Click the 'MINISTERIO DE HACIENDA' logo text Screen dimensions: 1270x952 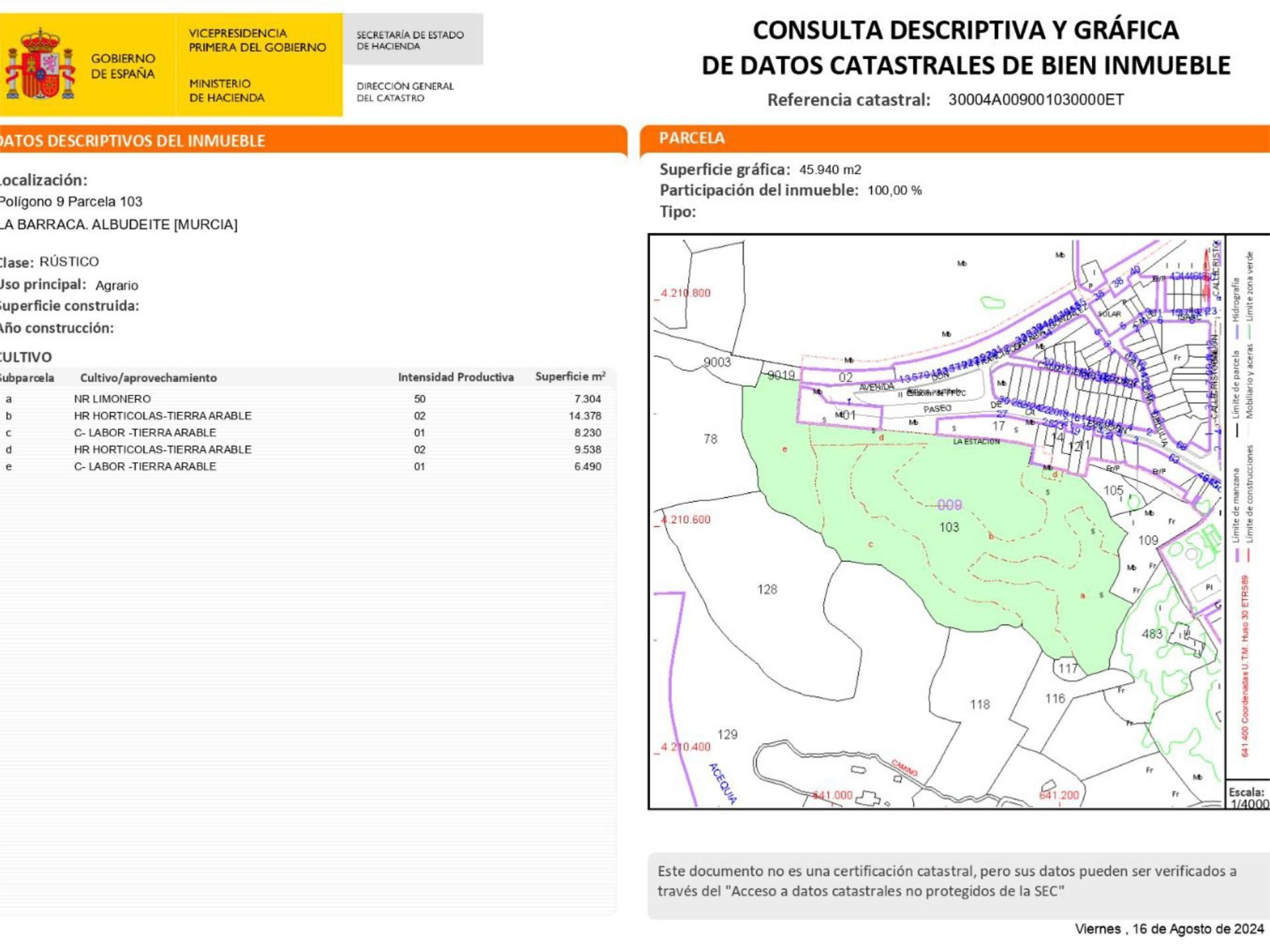coord(227,91)
